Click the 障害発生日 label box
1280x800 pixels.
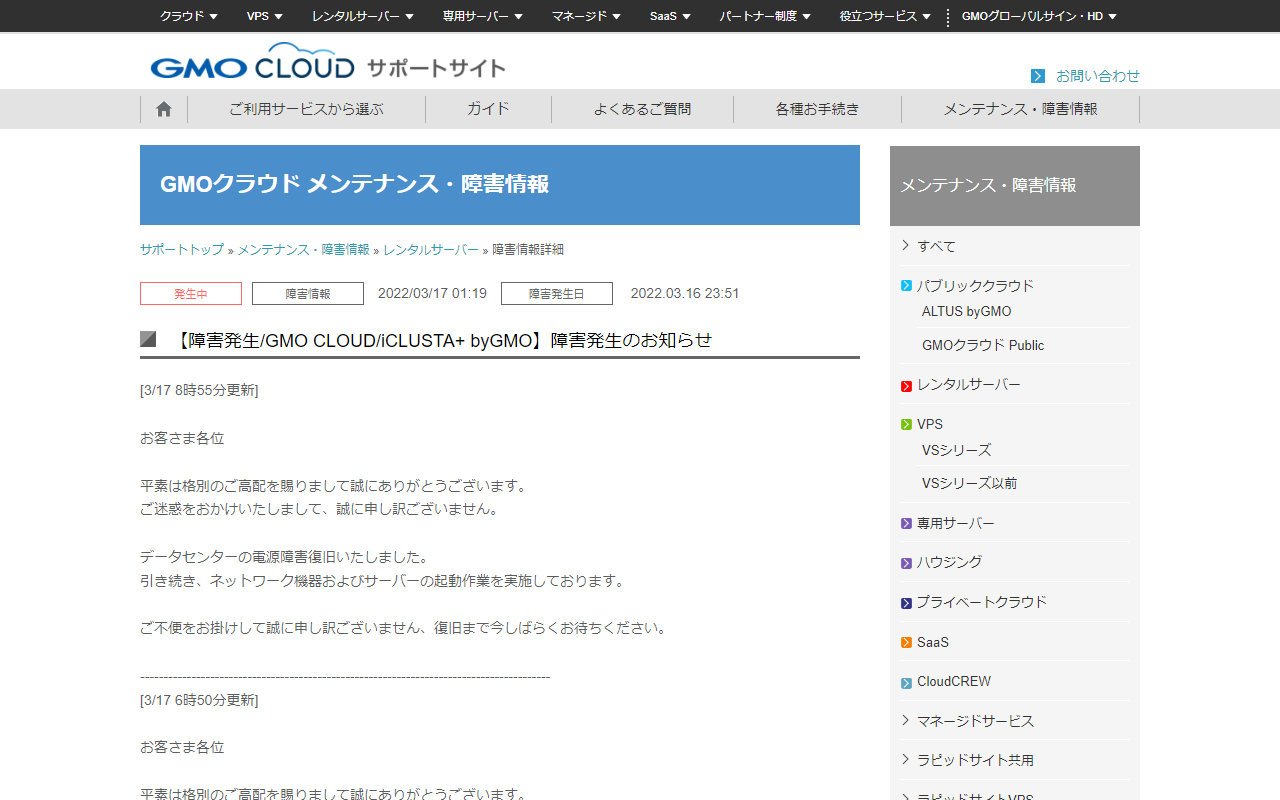point(556,293)
